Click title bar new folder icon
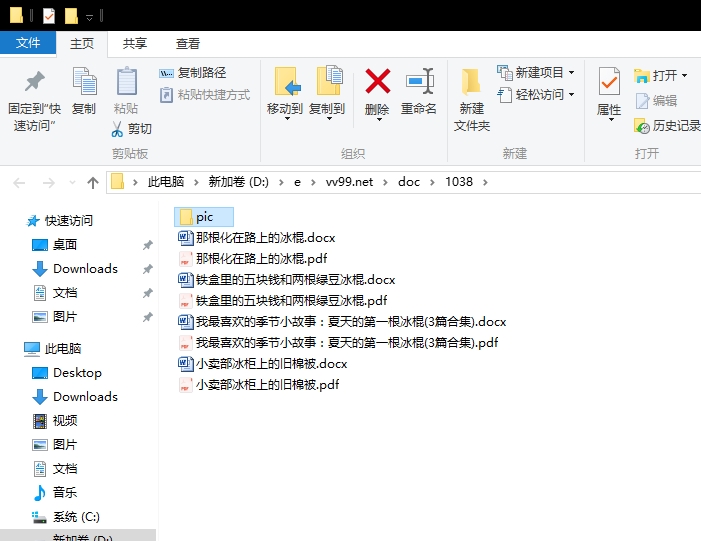This screenshot has width=701, height=541. tap(71, 16)
